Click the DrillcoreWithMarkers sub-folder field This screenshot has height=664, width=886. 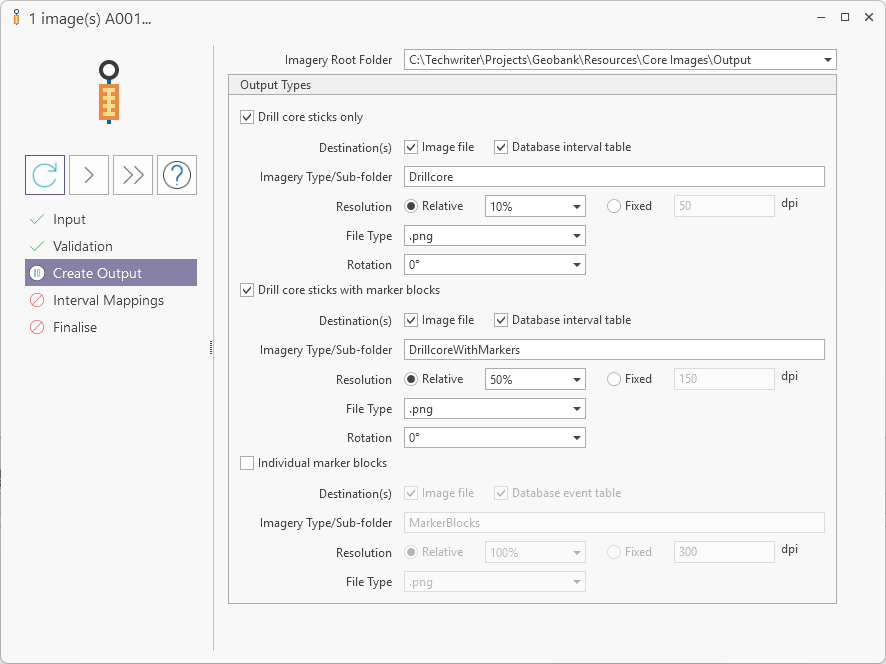(614, 350)
